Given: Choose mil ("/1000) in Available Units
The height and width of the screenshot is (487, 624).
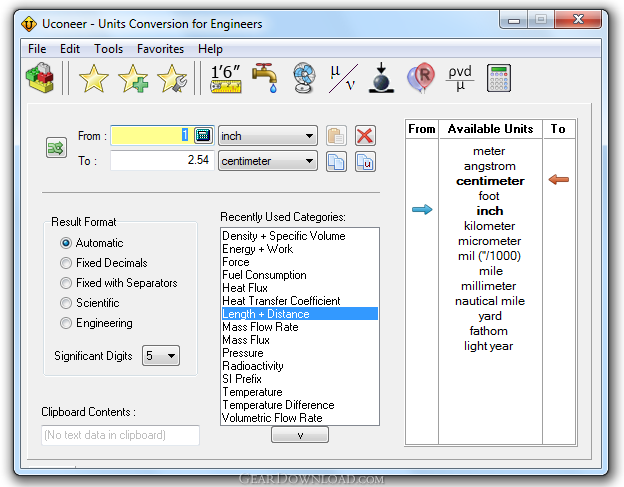Looking at the screenshot, I should point(489,256).
